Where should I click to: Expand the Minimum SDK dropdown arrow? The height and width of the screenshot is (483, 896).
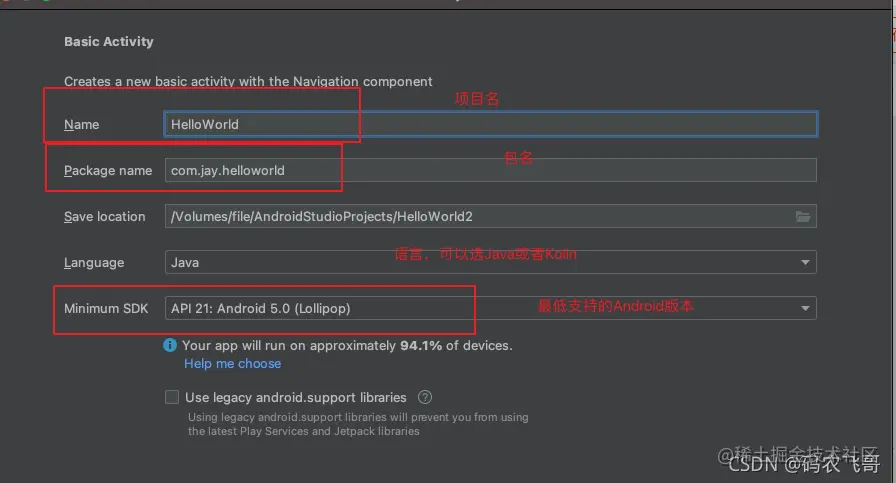[805, 309]
